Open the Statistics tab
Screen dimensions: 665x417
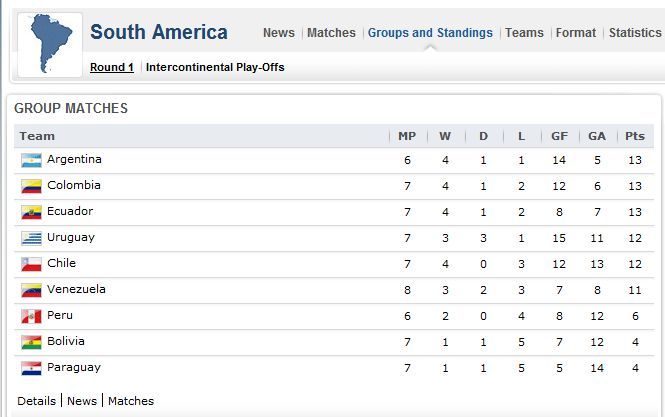tap(635, 33)
